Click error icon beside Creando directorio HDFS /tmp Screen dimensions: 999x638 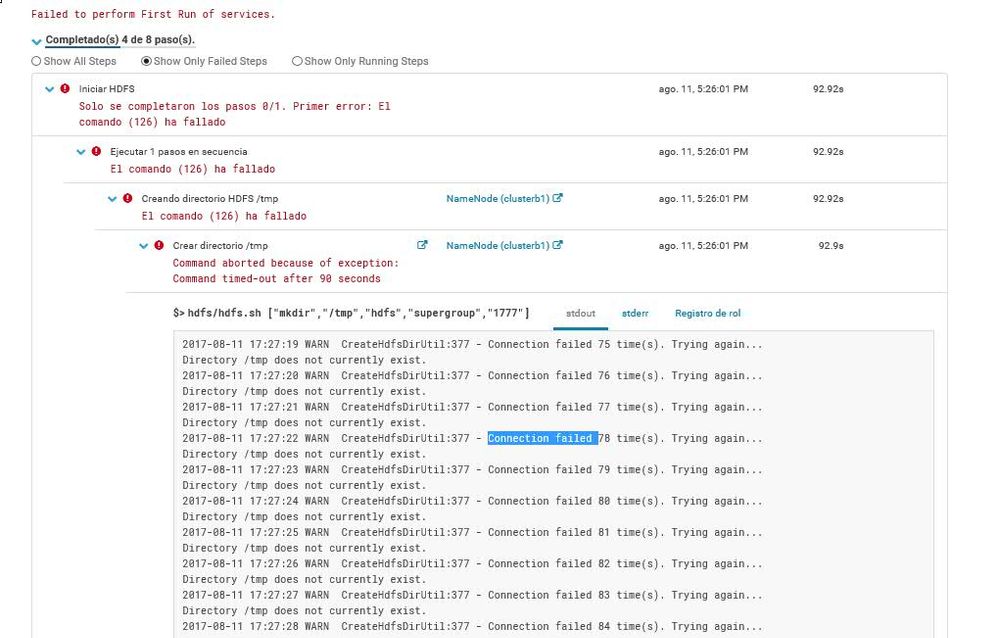click(127, 198)
